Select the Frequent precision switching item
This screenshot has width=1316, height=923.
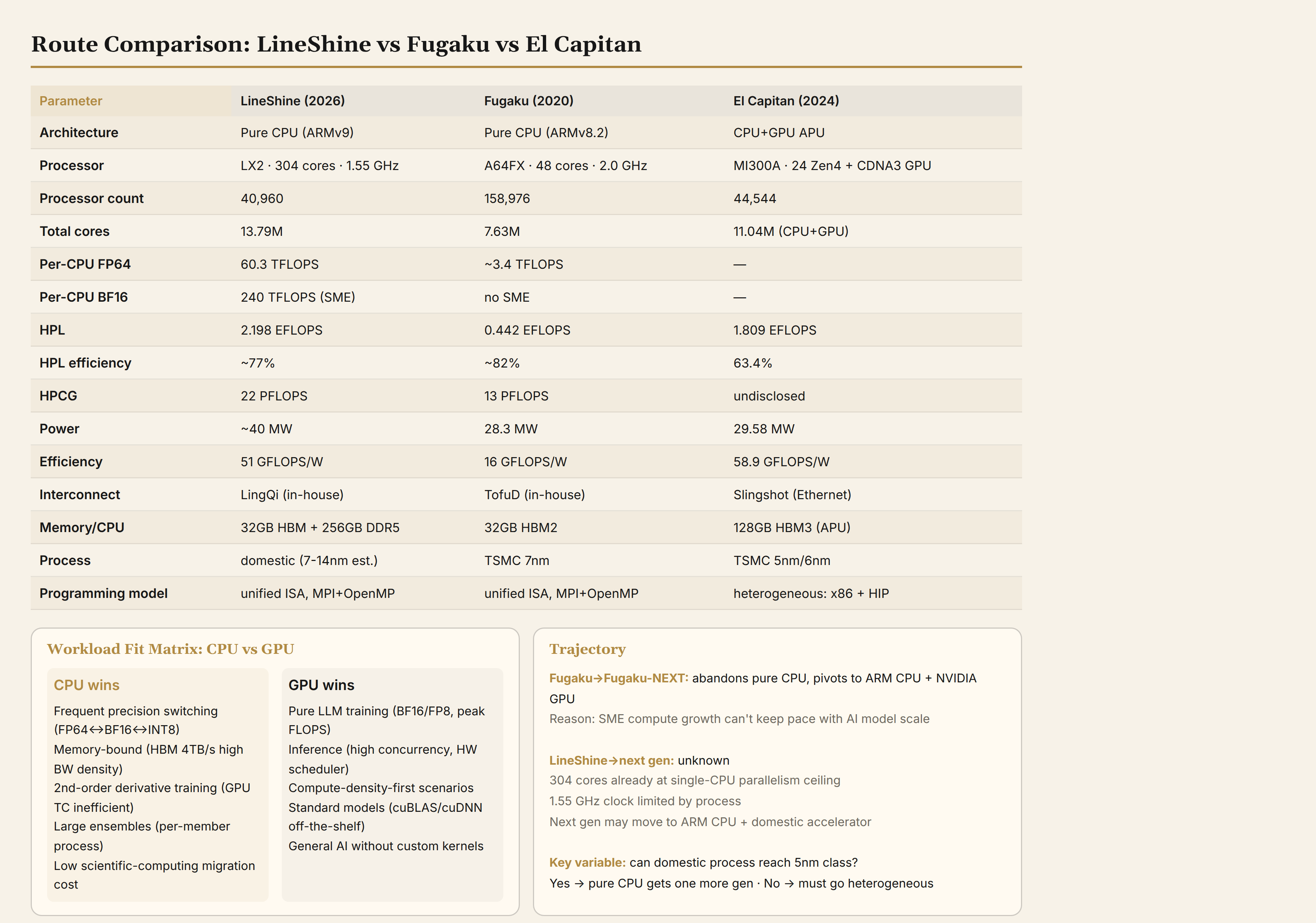136,720
